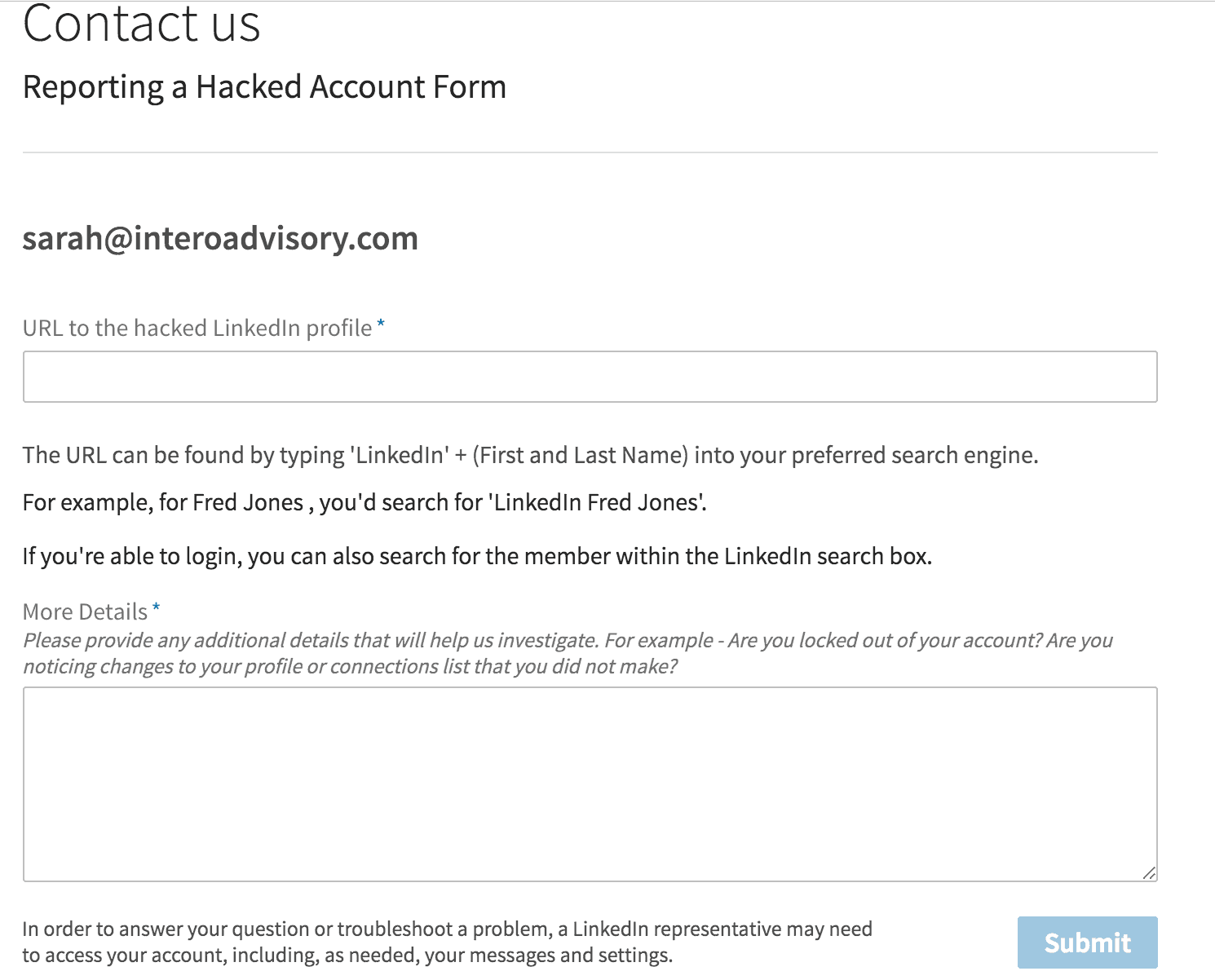Submit the hacked account form

pos(1087,942)
